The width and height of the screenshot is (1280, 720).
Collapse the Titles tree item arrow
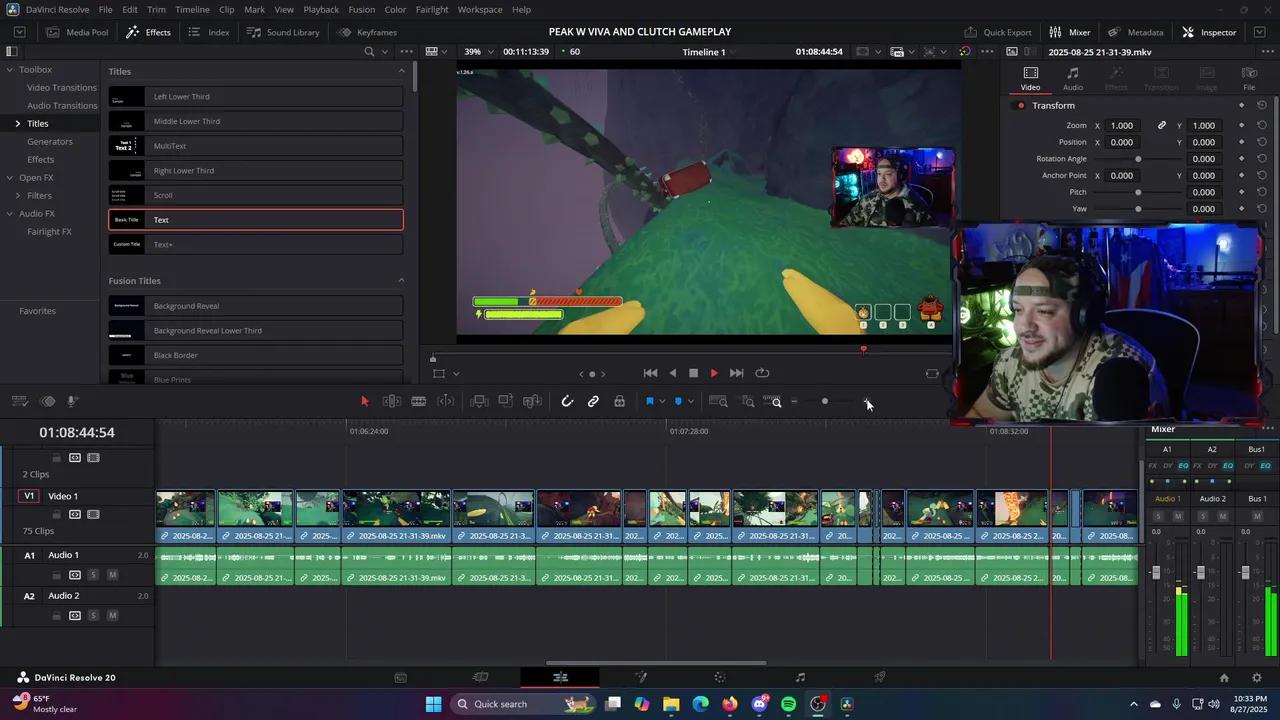17,124
